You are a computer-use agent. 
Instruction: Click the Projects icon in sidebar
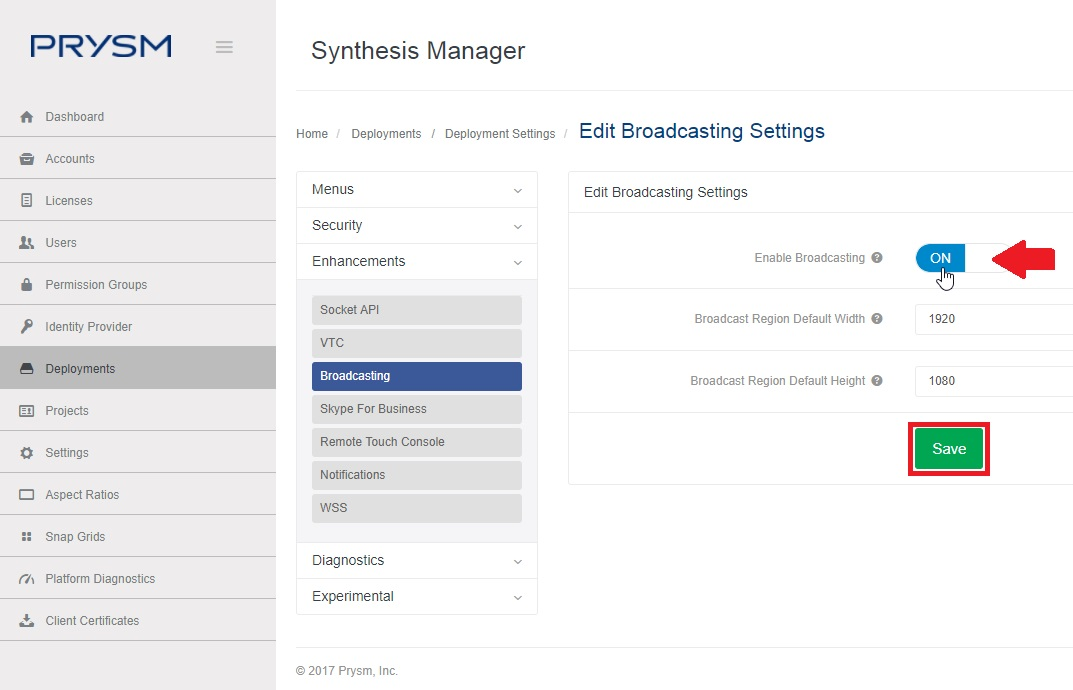(x=27, y=411)
